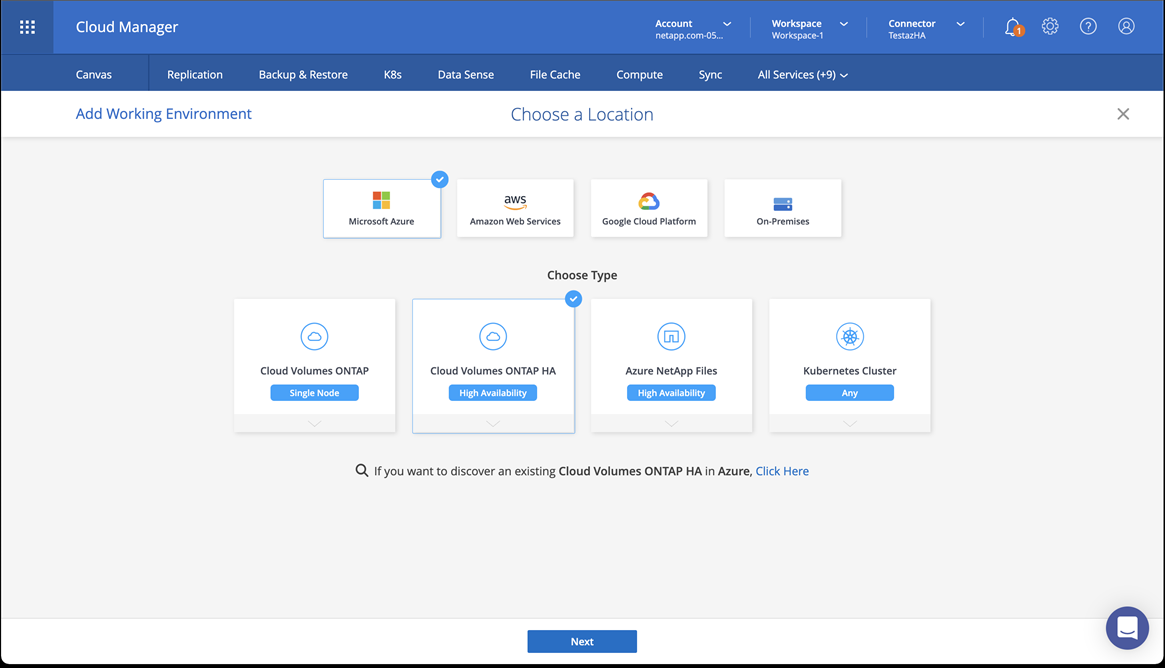Close the Add Working Environment wizard
Screen dimensions: 1165x668
tap(1123, 114)
